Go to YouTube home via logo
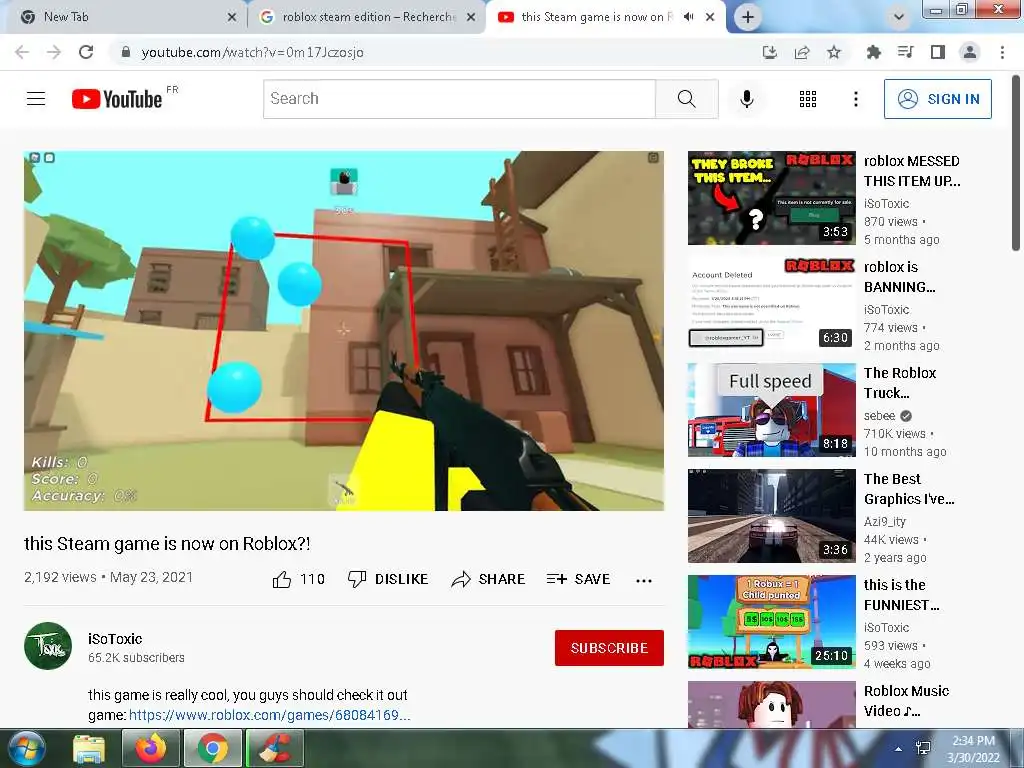 point(118,99)
